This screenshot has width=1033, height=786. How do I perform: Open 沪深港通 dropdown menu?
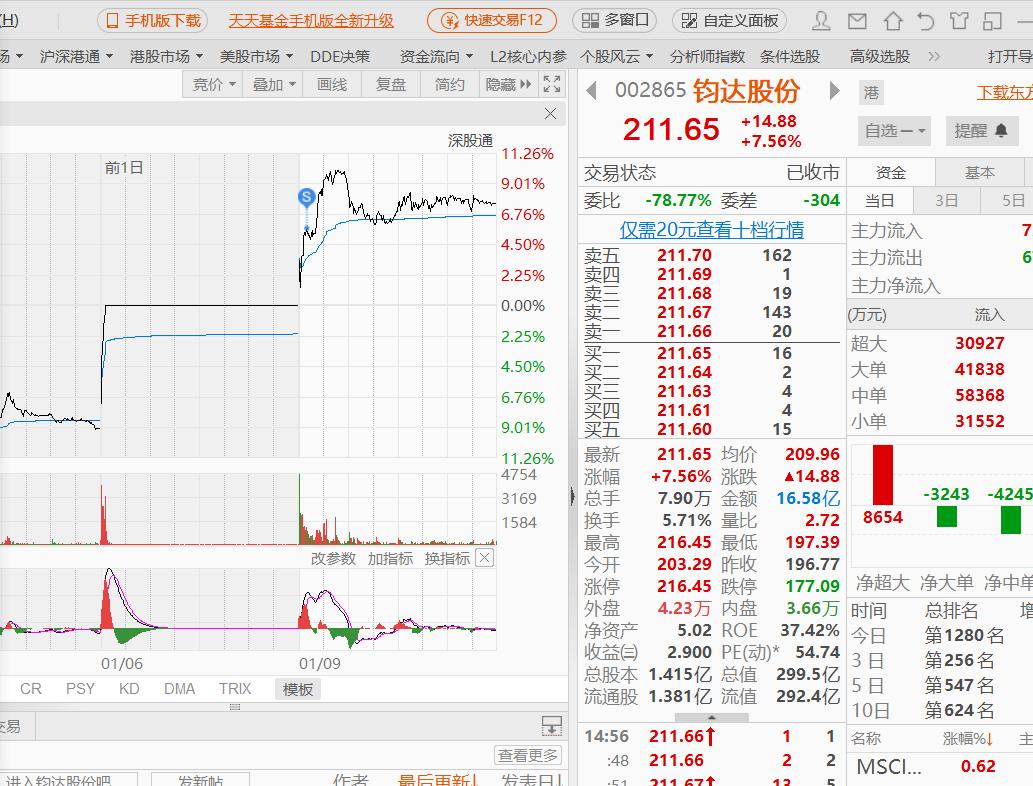click(76, 57)
